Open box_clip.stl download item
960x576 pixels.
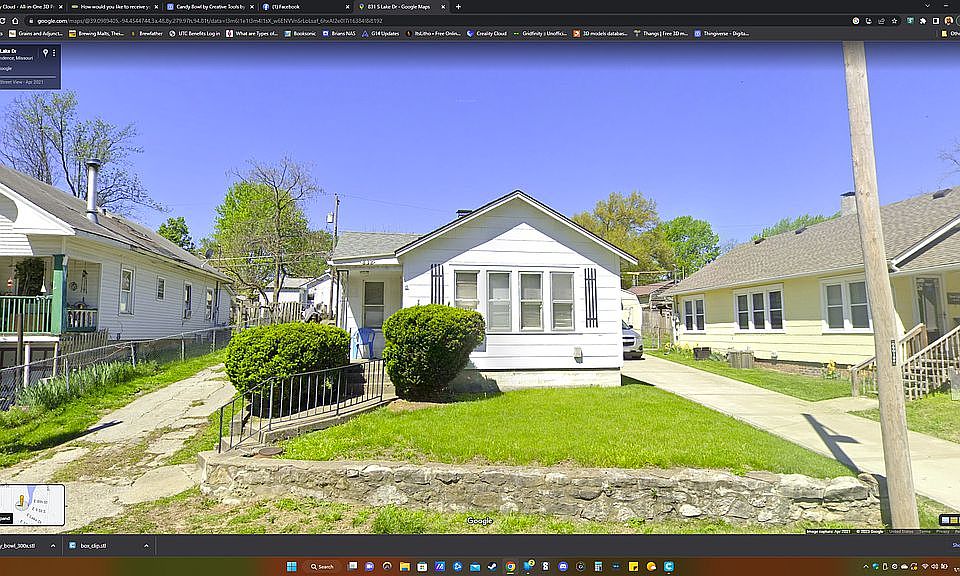(93, 545)
